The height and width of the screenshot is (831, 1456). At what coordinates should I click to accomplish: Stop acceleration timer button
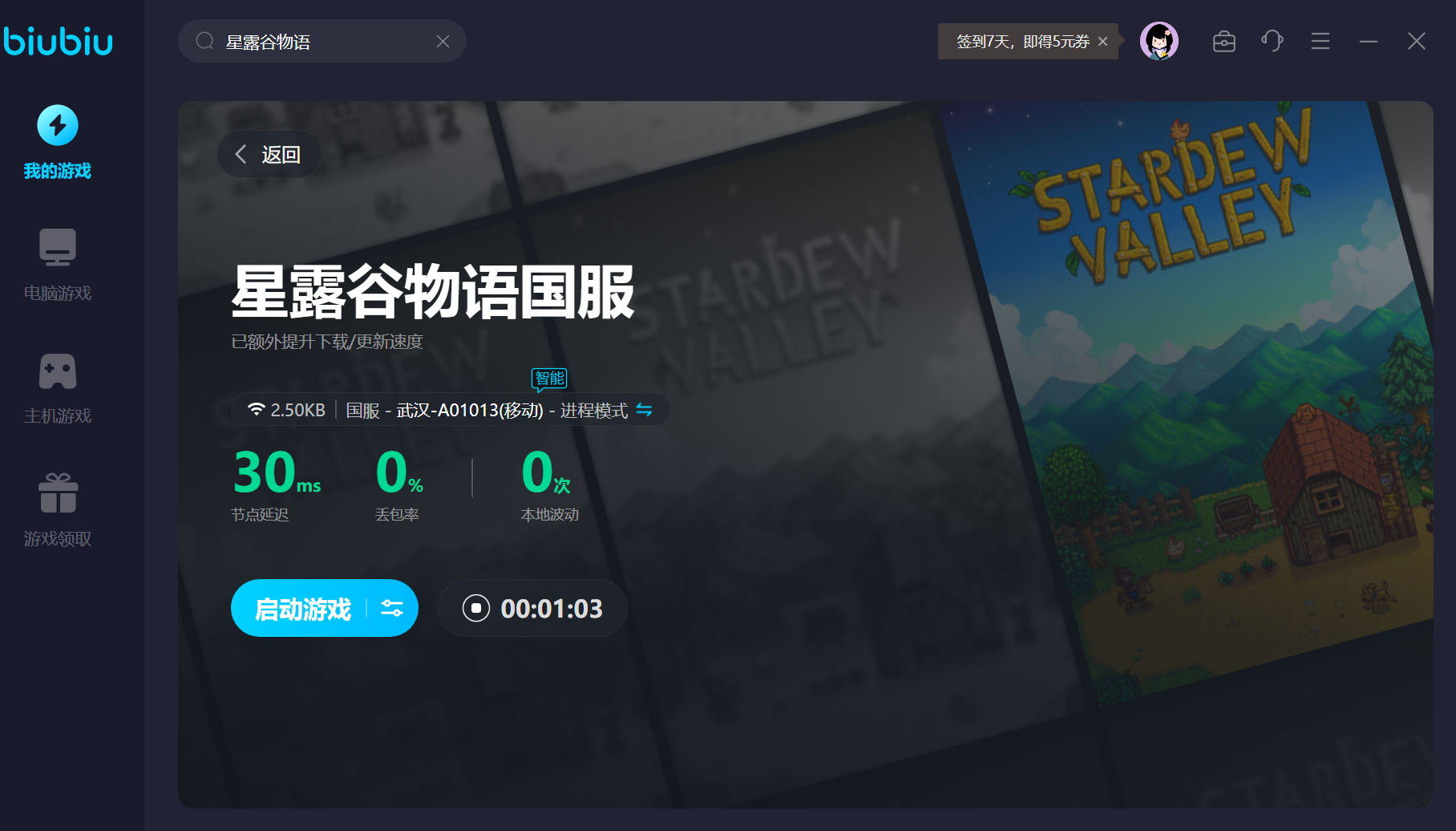click(476, 609)
